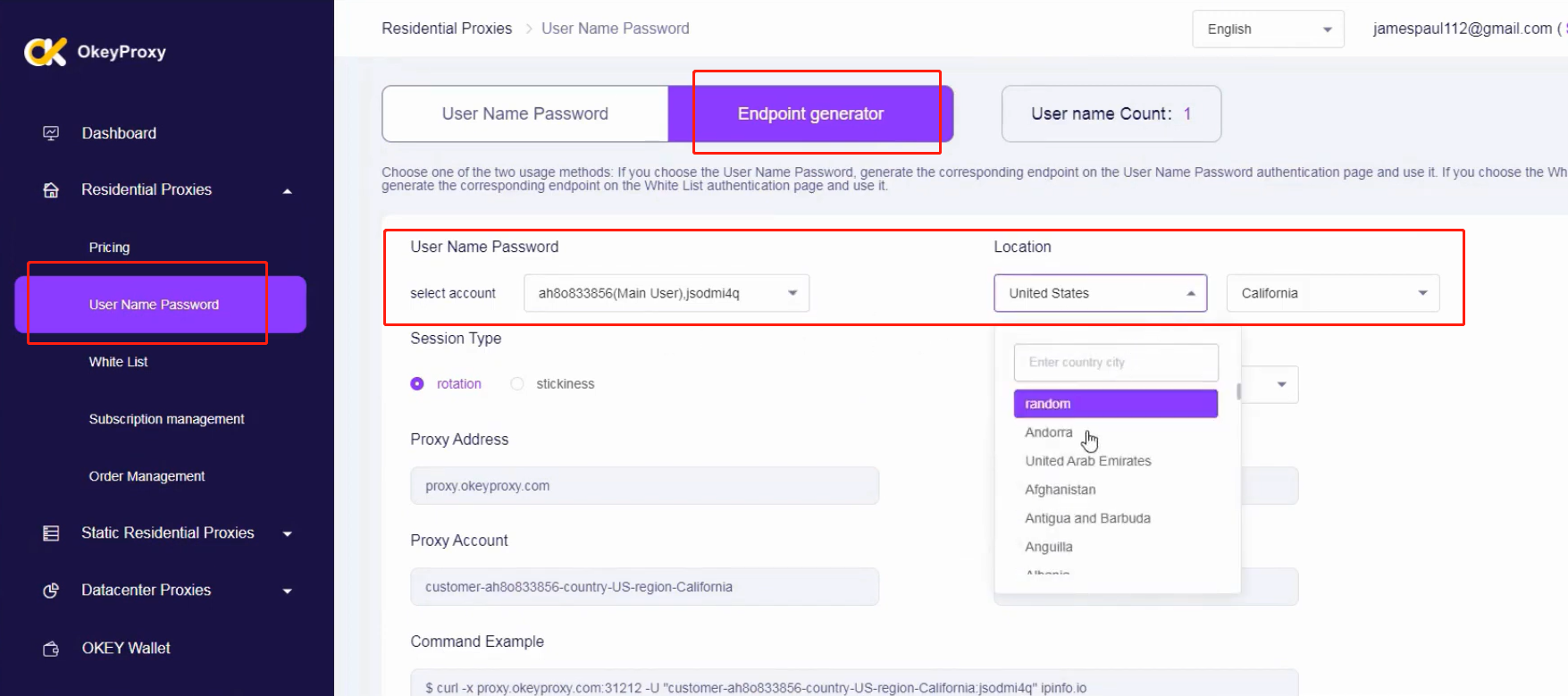Viewport: 1568px width, 696px height.
Task: Switch to the Endpoint generator tab
Action: [x=810, y=113]
